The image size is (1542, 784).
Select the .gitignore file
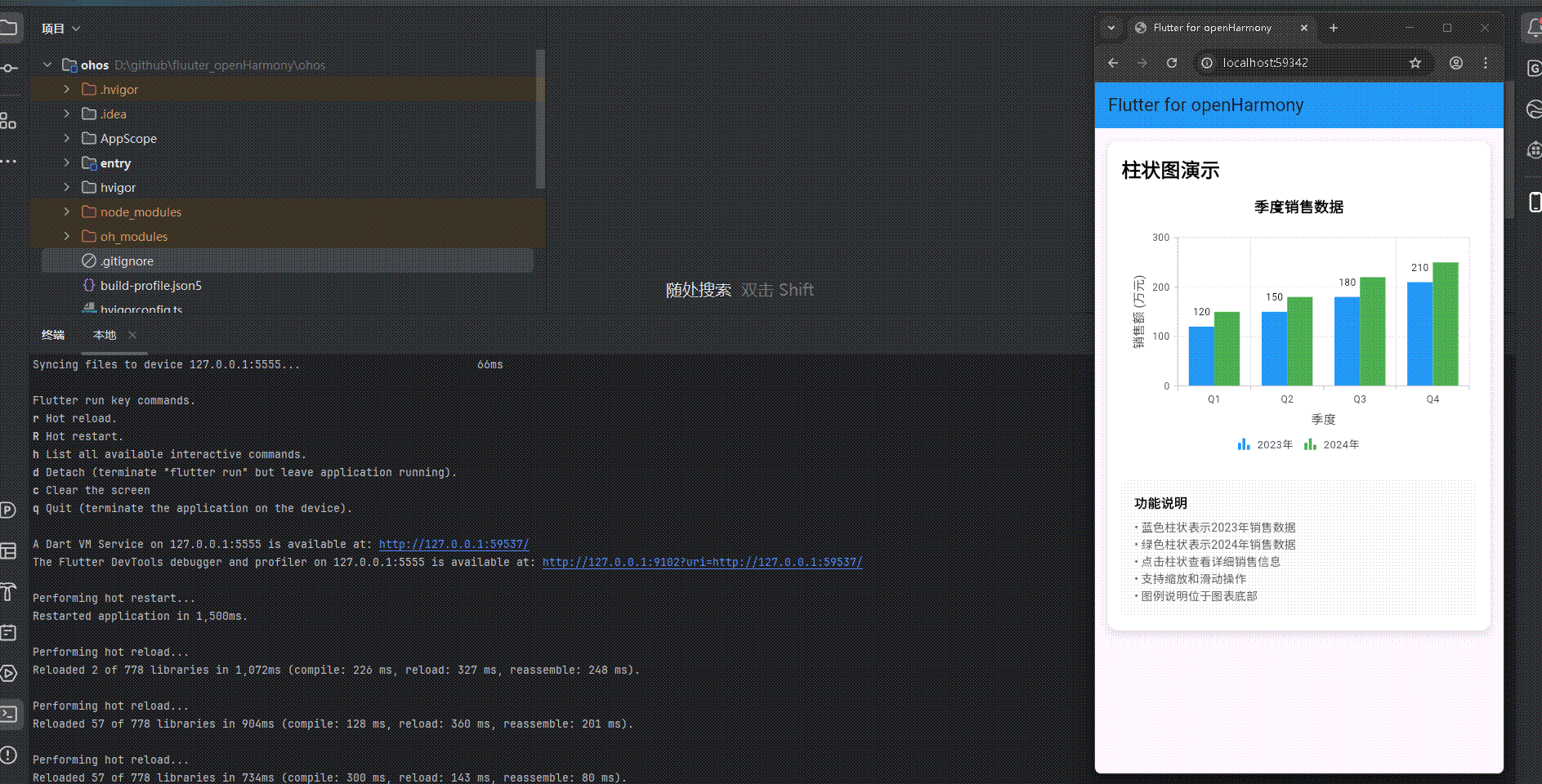tap(288, 261)
